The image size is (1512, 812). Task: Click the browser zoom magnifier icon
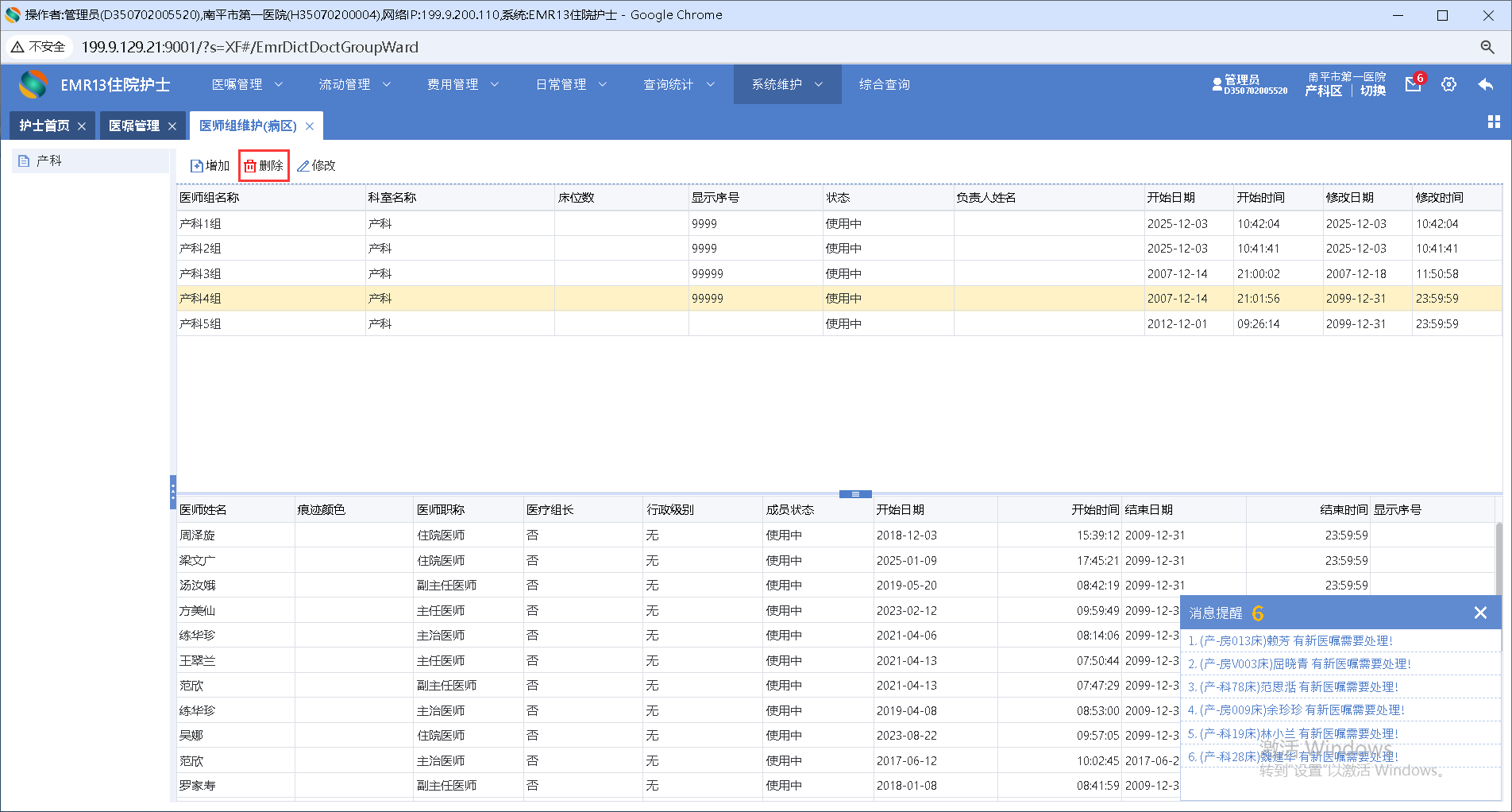pyautogui.click(x=1487, y=47)
